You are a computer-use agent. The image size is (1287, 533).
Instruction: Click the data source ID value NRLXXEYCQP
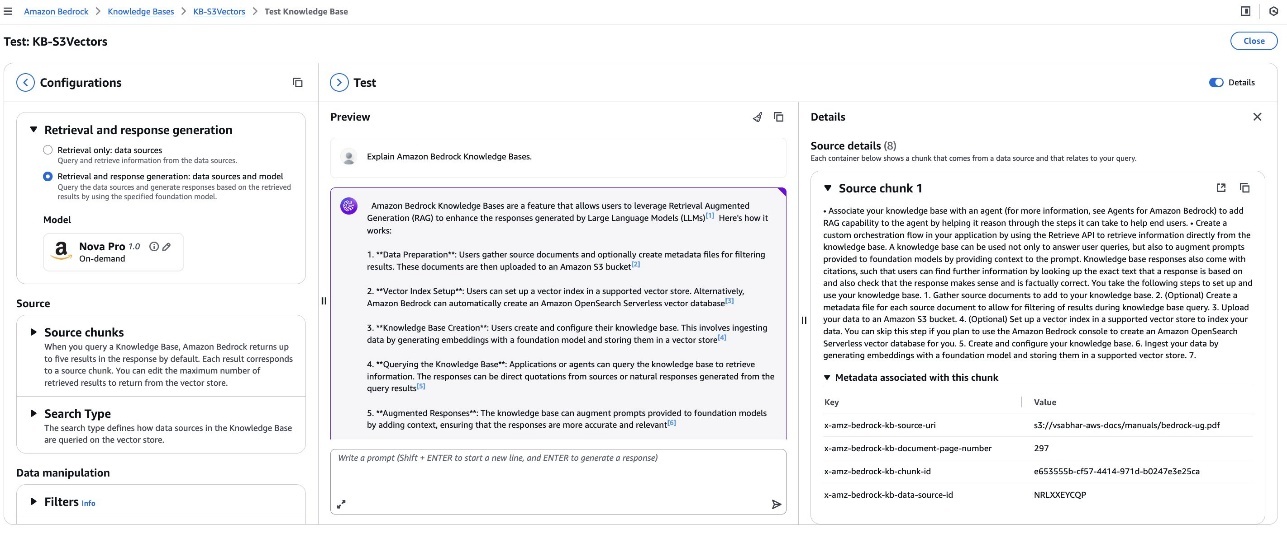1060,495
